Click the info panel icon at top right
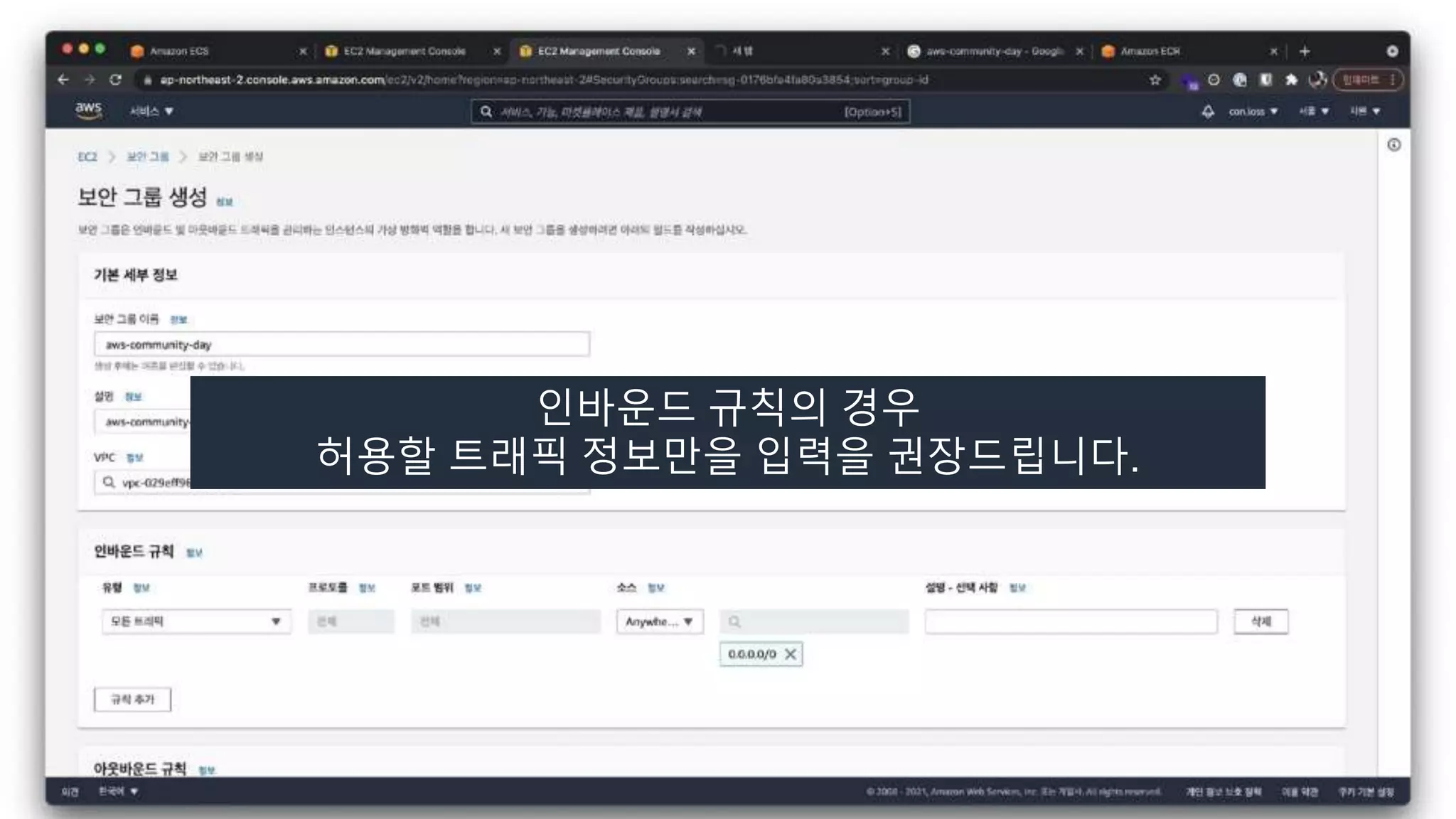Screen dimensions: 1456x819 point(1394,145)
